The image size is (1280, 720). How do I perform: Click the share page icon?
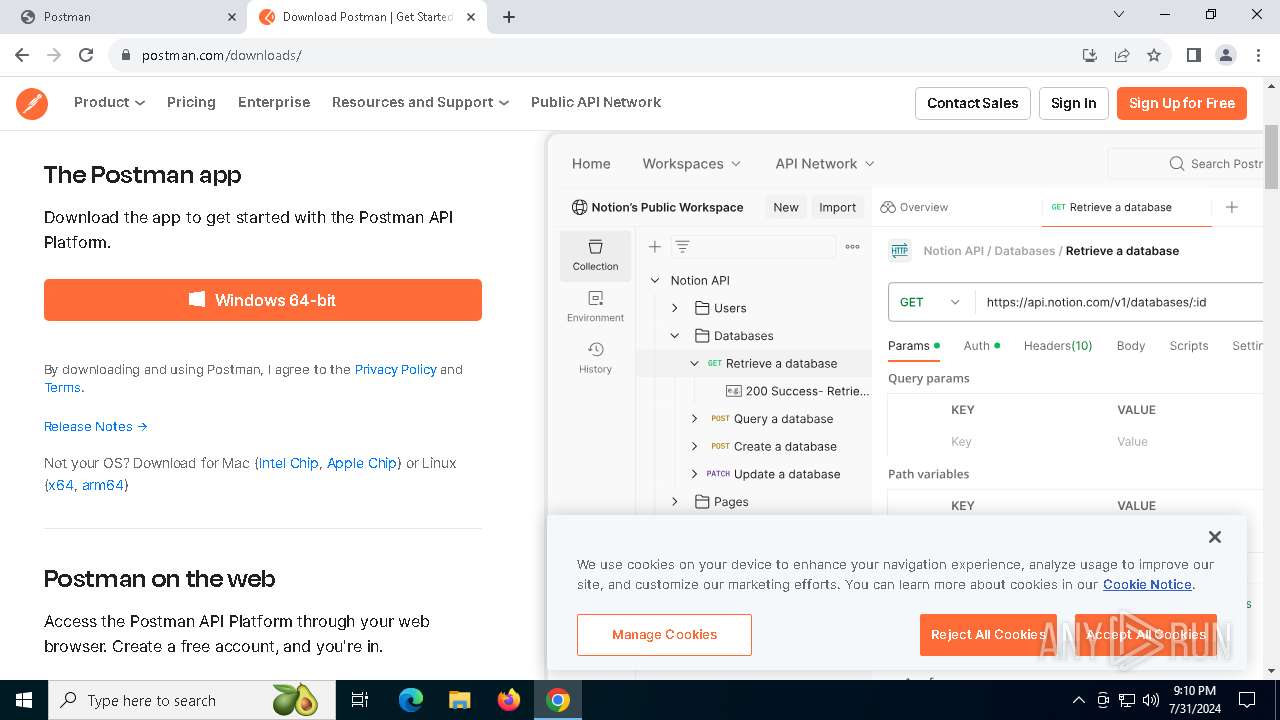point(1122,55)
